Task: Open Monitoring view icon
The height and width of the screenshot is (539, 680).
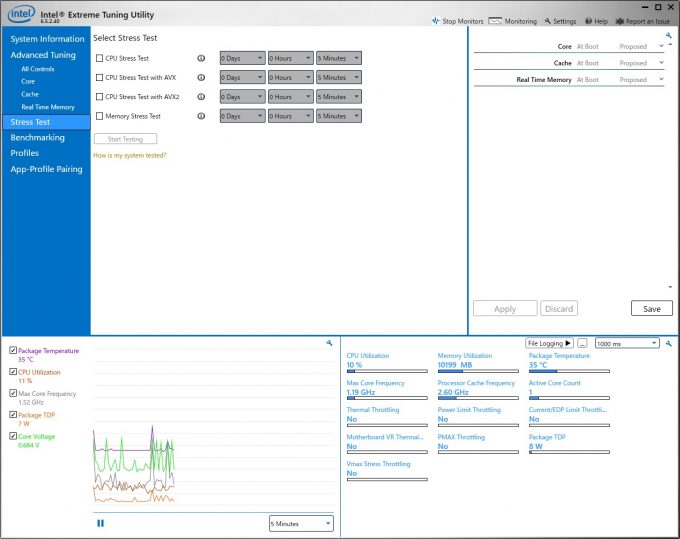Action: pos(495,21)
